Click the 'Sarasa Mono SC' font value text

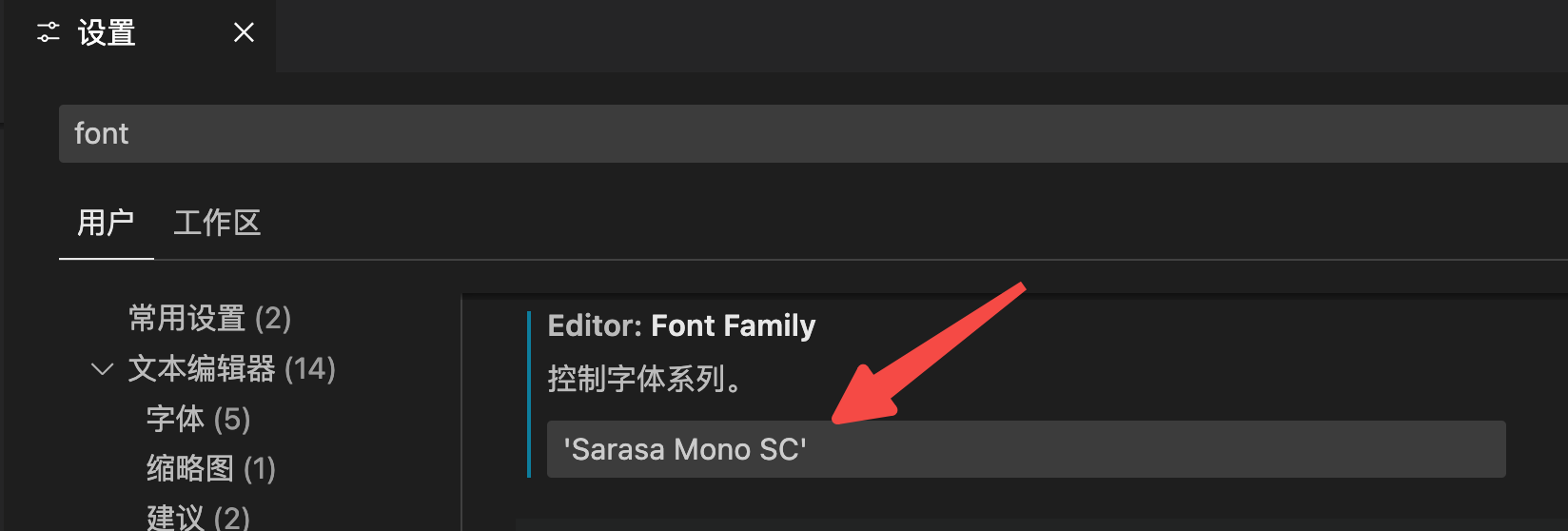pyautogui.click(x=685, y=449)
